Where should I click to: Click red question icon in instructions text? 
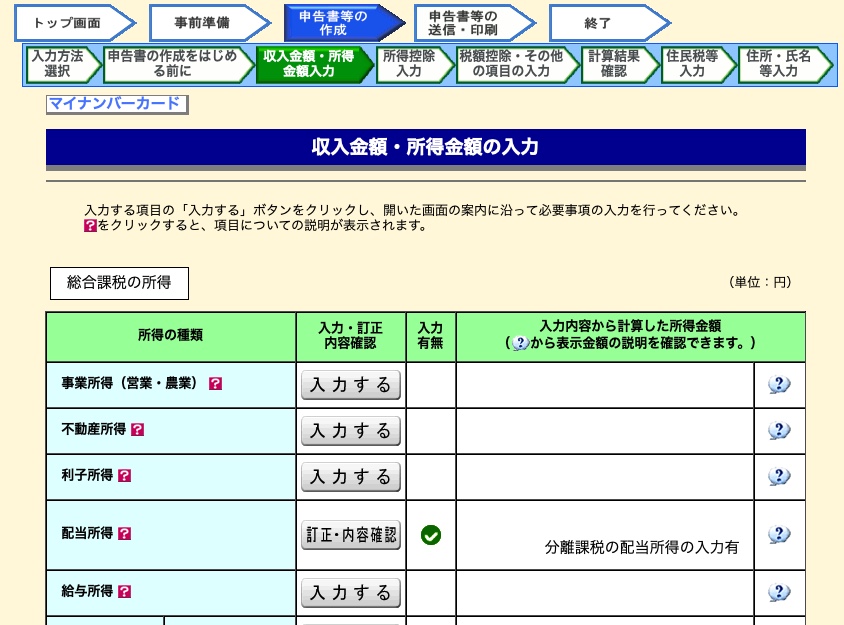pyautogui.click(x=90, y=226)
